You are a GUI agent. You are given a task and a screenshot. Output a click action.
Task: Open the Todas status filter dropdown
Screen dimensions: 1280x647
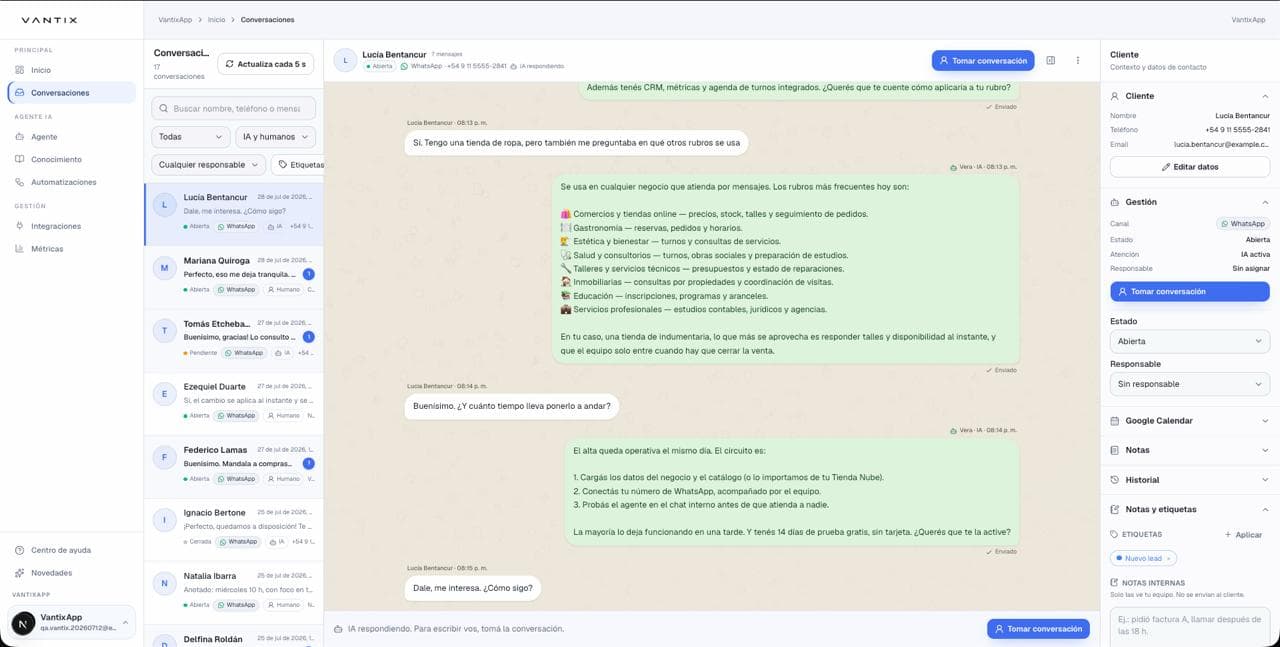coord(191,137)
